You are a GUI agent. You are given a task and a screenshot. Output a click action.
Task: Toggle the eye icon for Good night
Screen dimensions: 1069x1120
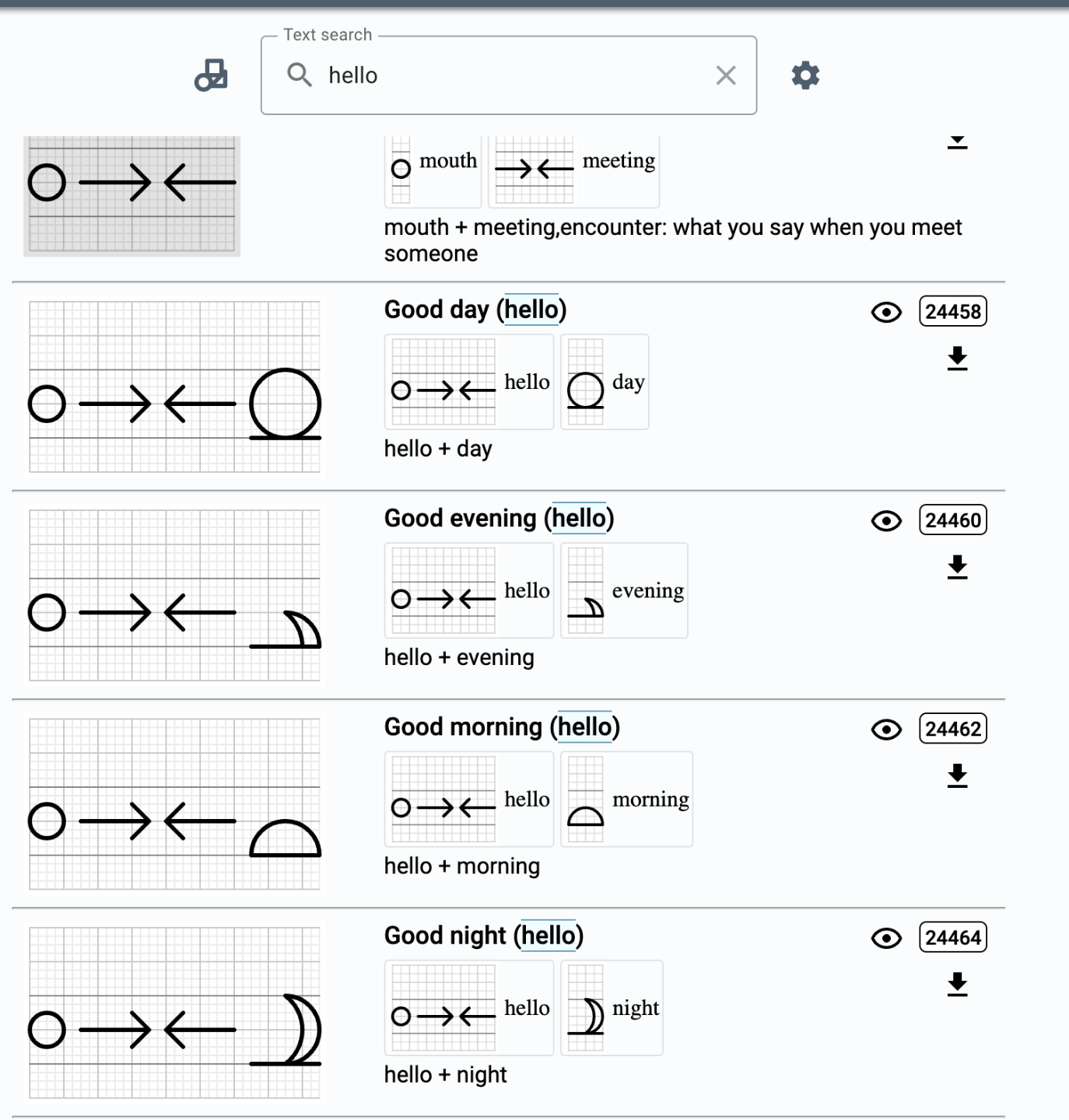886,938
